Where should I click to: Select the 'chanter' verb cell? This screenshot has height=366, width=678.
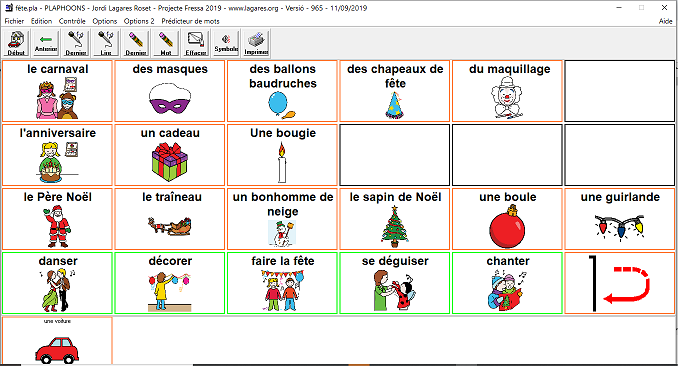tap(507, 283)
